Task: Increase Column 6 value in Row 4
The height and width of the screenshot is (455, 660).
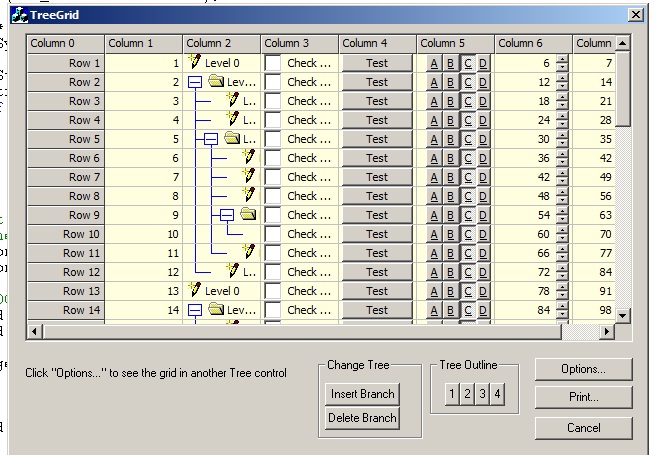Action: (562, 116)
